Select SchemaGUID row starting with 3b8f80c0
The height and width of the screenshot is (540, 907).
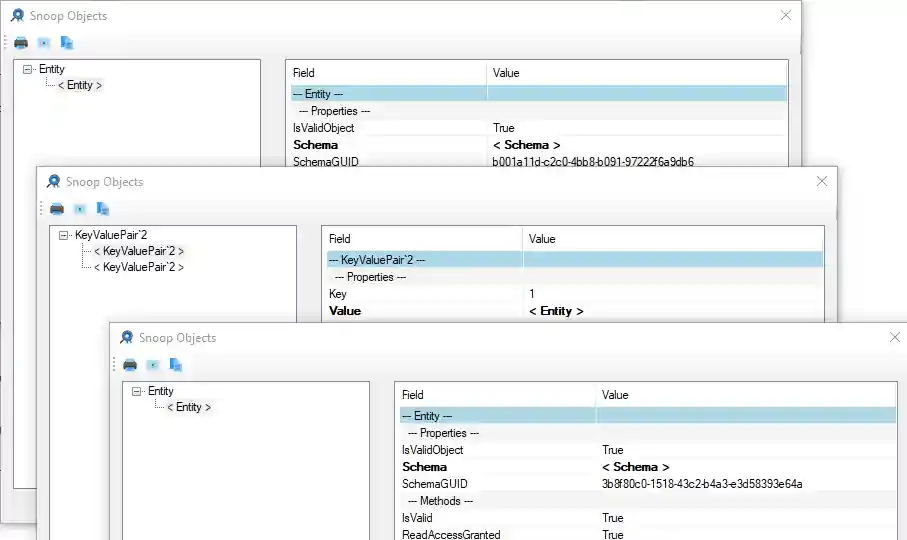pyautogui.click(x=702, y=484)
